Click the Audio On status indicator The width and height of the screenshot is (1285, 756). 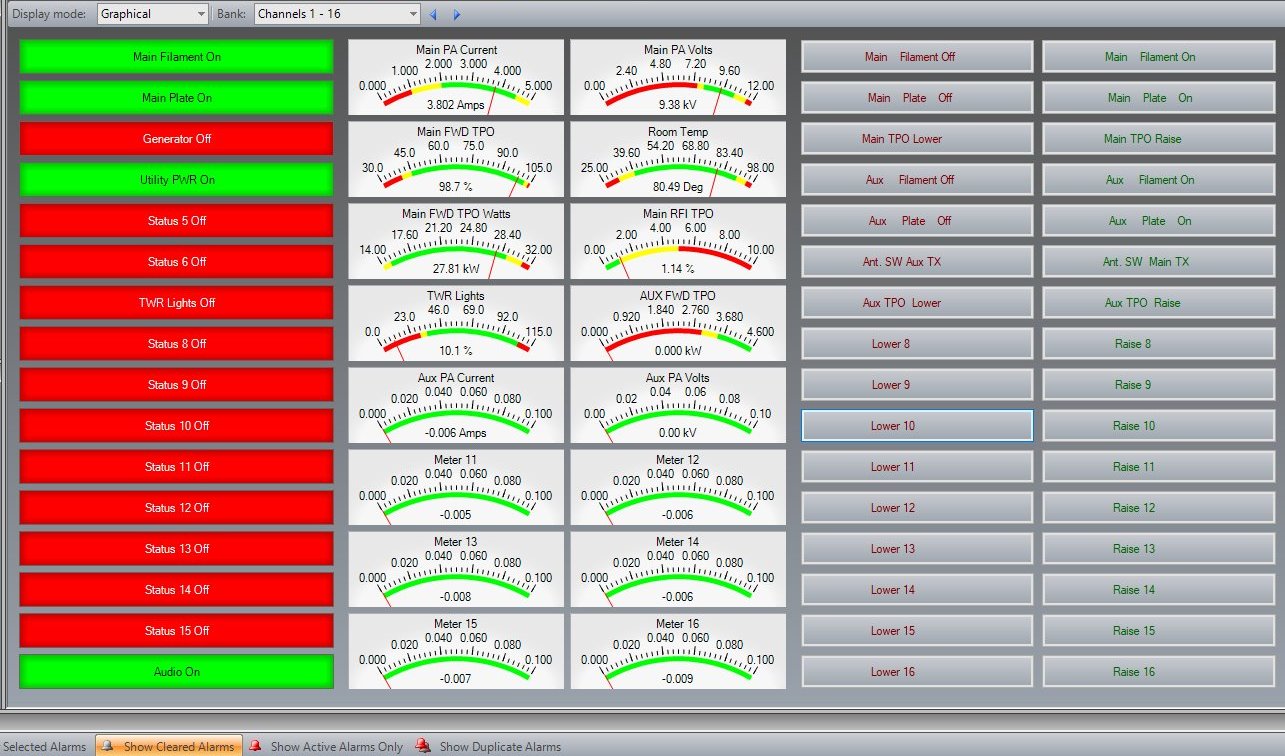(177, 672)
